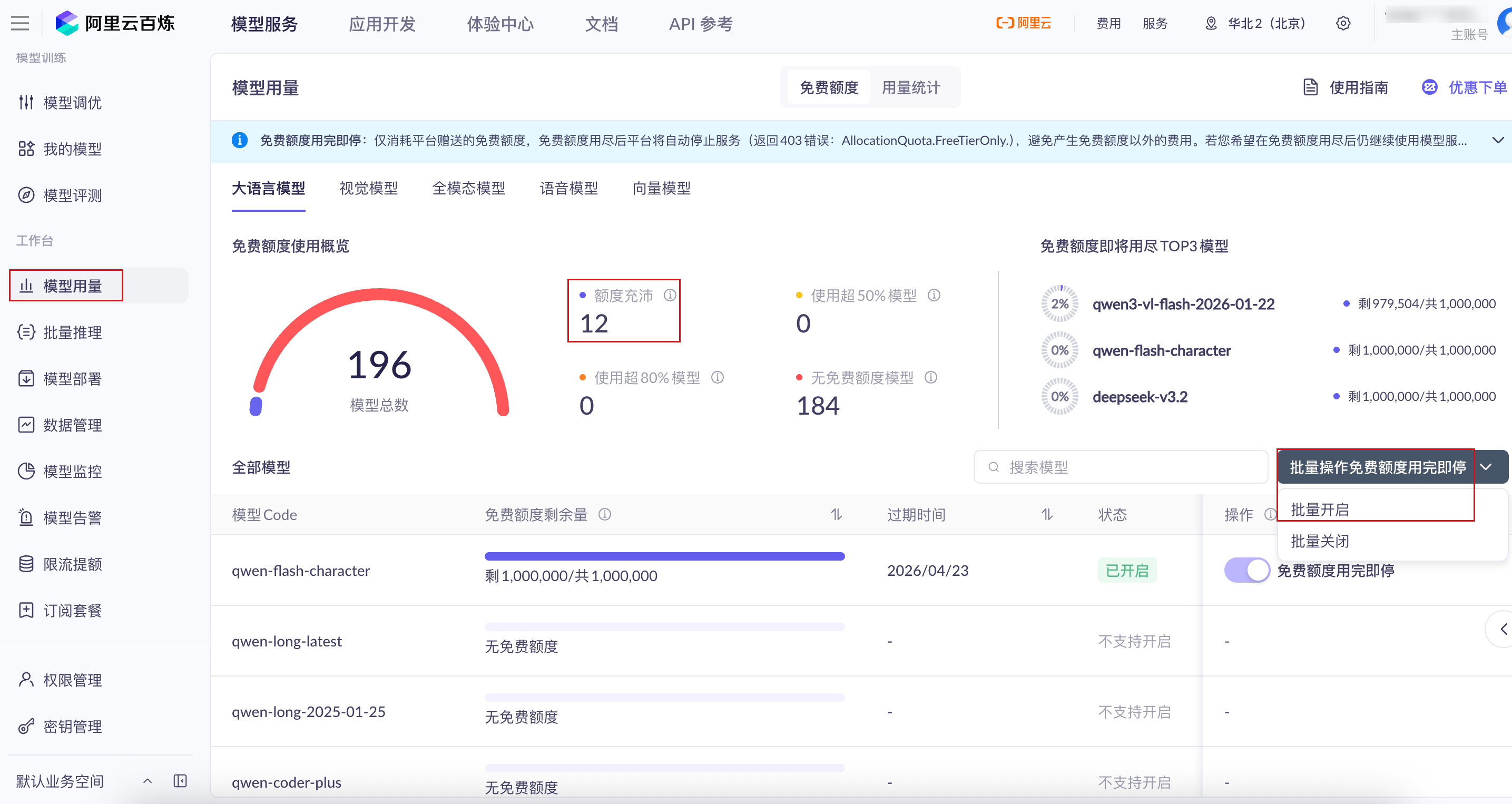Open the hamburger menu icon

click(x=20, y=24)
